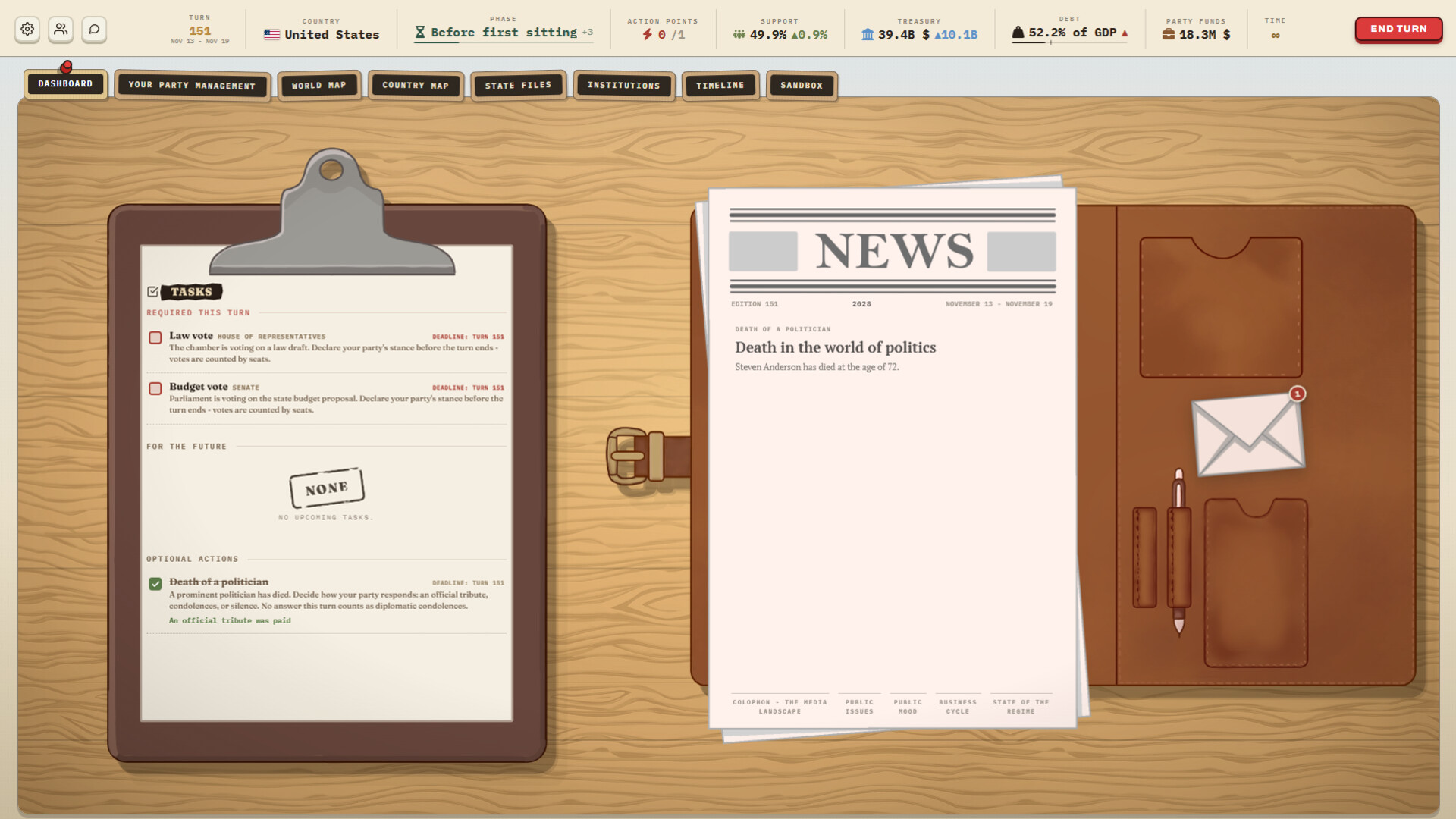Click the Budget vote task title
Image resolution: width=1456 pixels, height=819 pixels.
198,386
